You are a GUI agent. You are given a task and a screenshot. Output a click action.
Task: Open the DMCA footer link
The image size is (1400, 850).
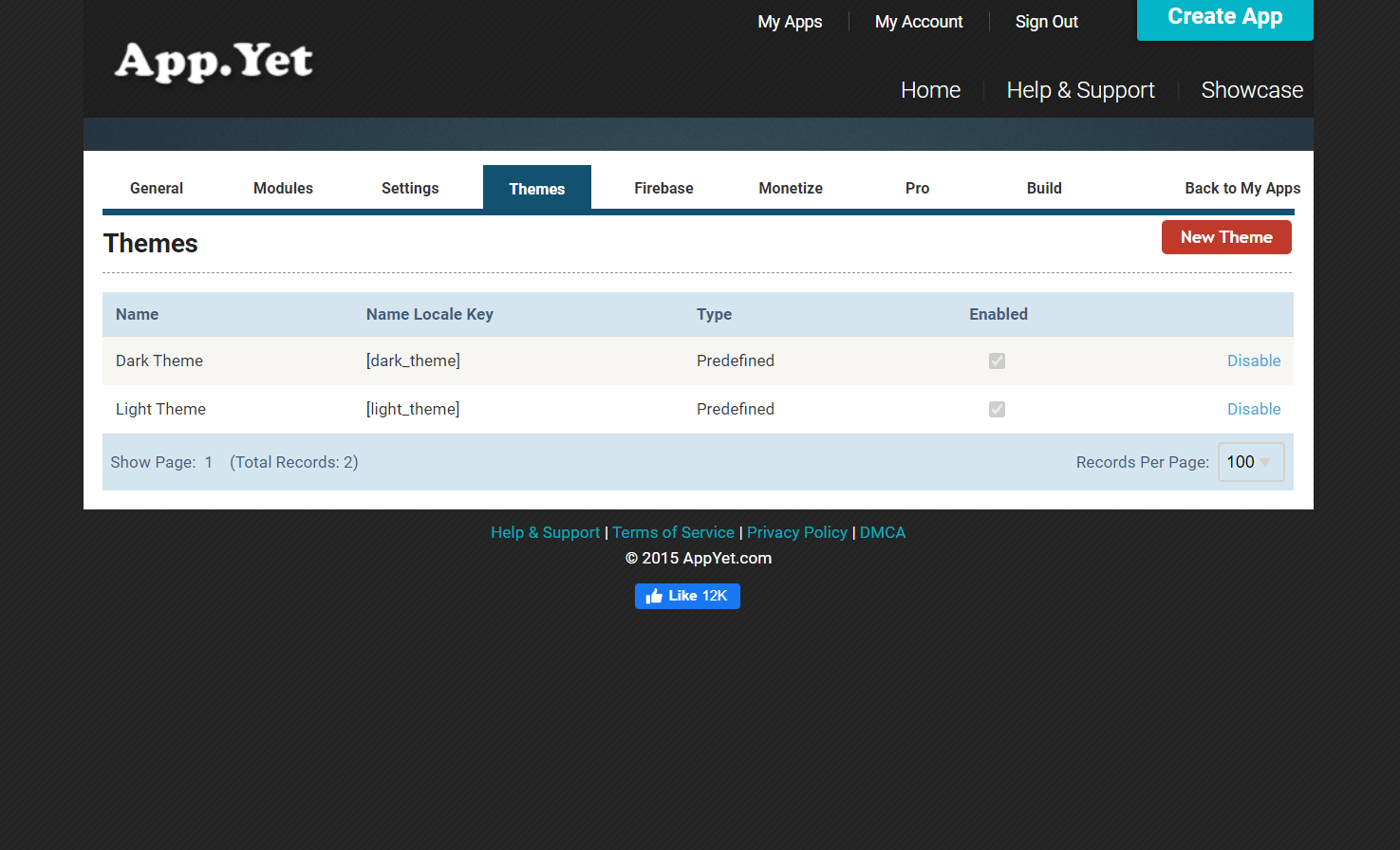pyautogui.click(x=883, y=532)
